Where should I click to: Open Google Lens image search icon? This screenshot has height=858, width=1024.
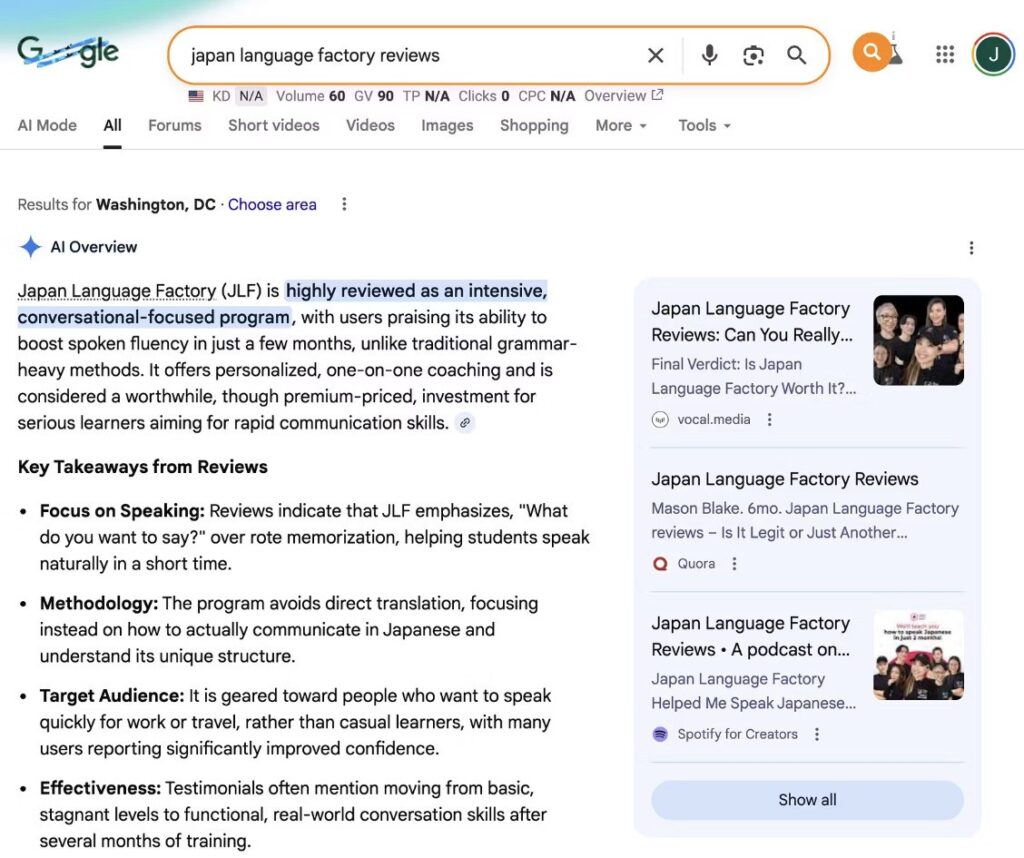(x=753, y=56)
